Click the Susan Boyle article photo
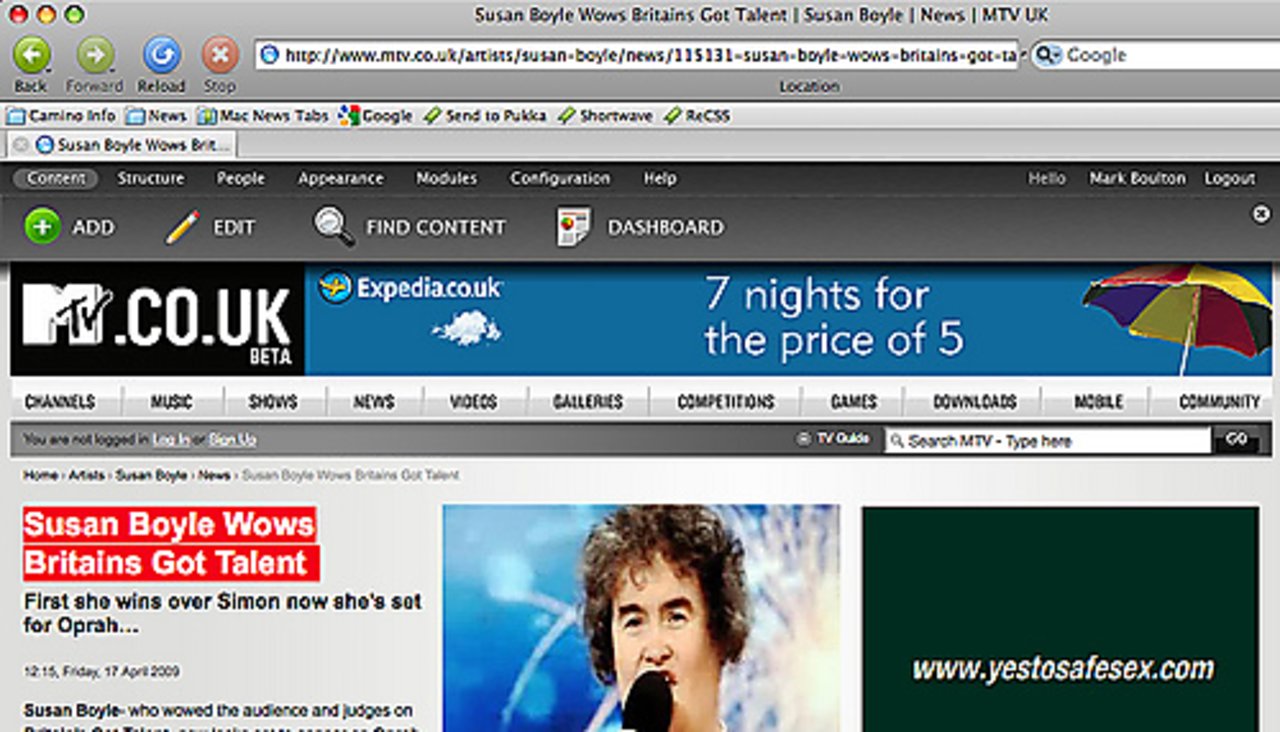 [x=641, y=618]
